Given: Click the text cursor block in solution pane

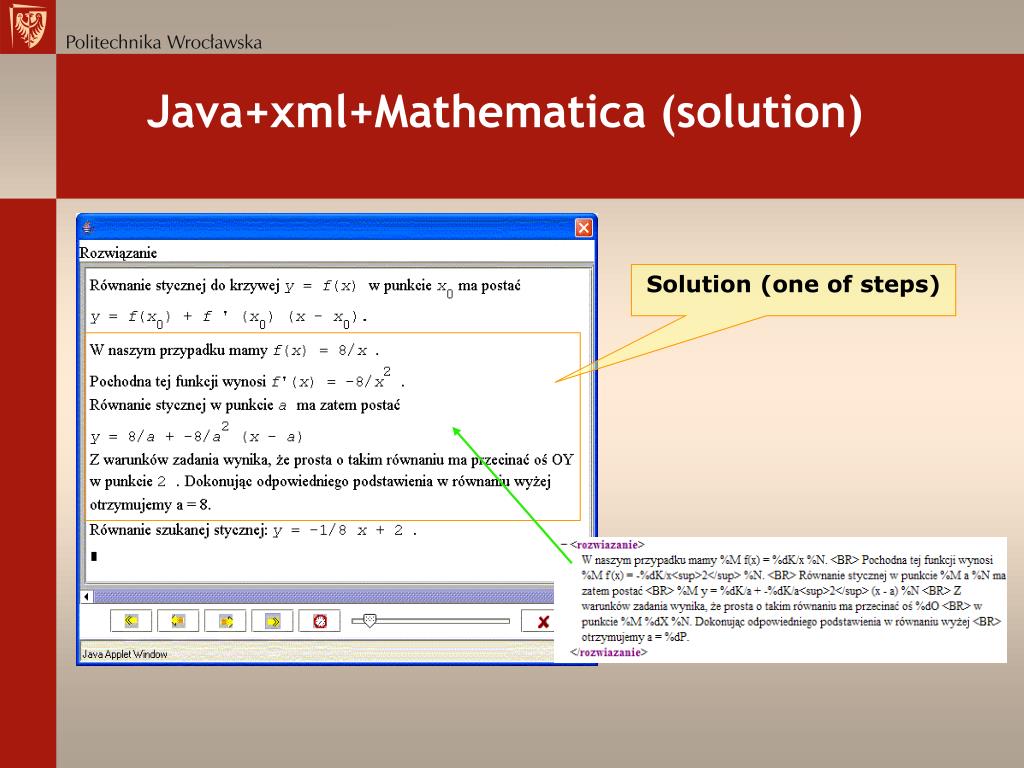Looking at the screenshot, I should click(94, 556).
